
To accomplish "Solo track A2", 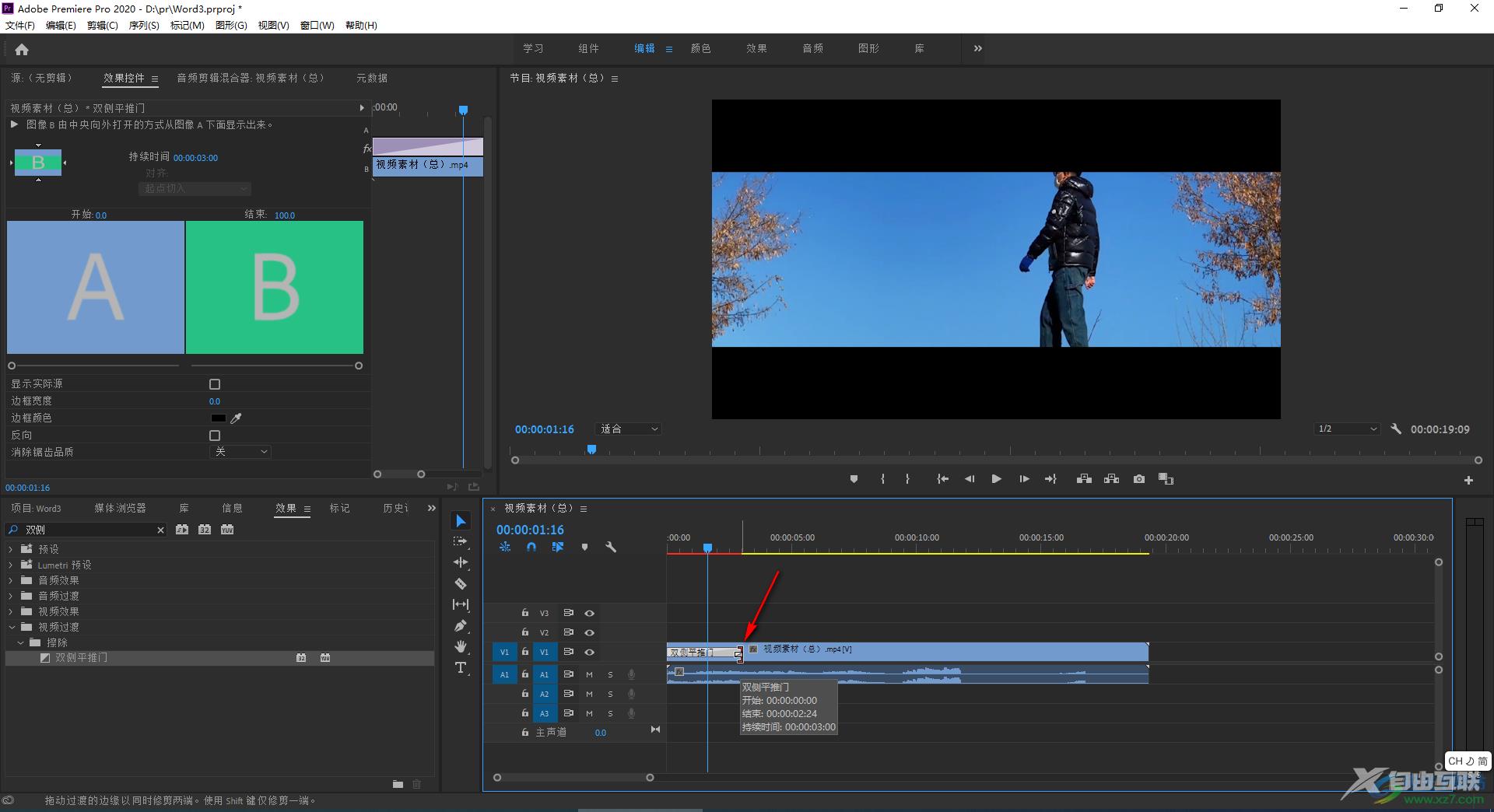I will (610, 694).
